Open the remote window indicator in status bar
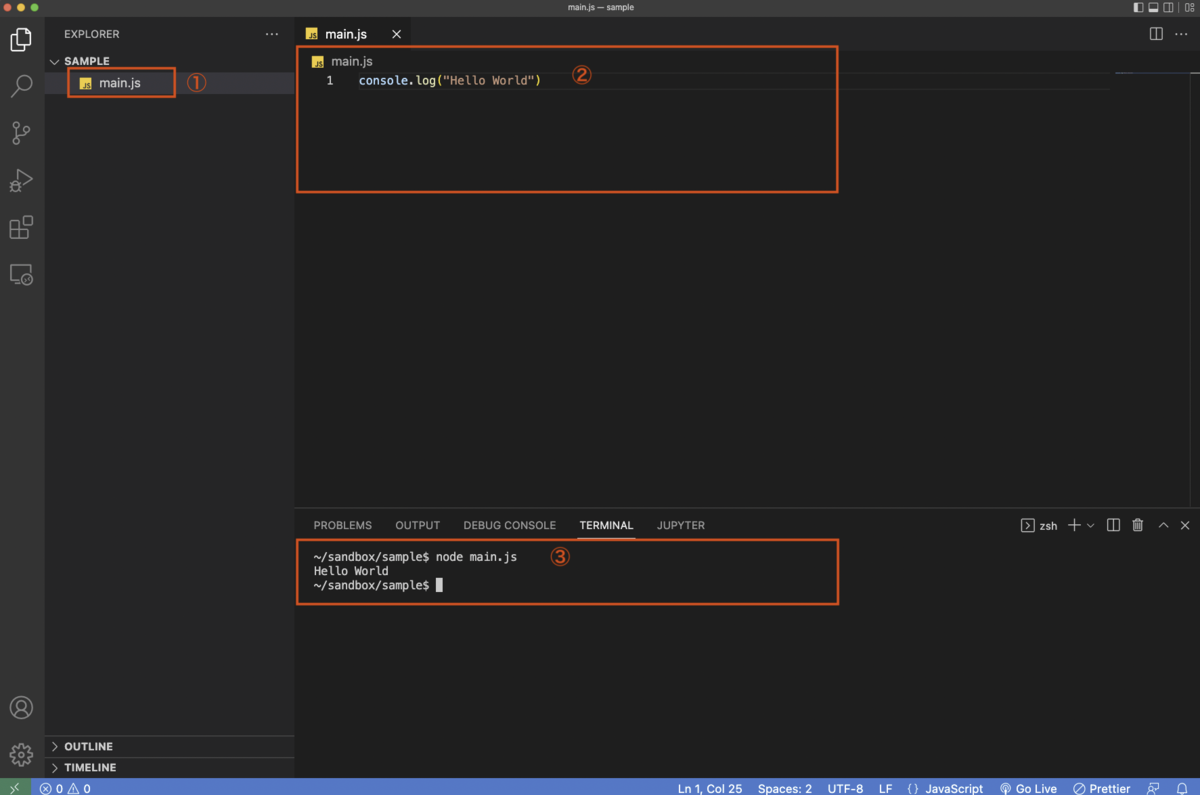Viewport: 1200px width, 795px height. tap(14, 788)
